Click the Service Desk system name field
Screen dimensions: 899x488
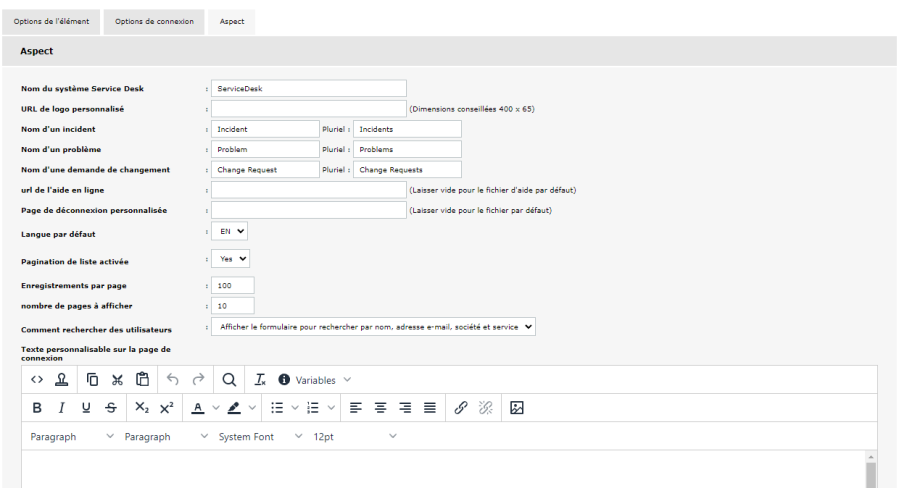[308, 88]
